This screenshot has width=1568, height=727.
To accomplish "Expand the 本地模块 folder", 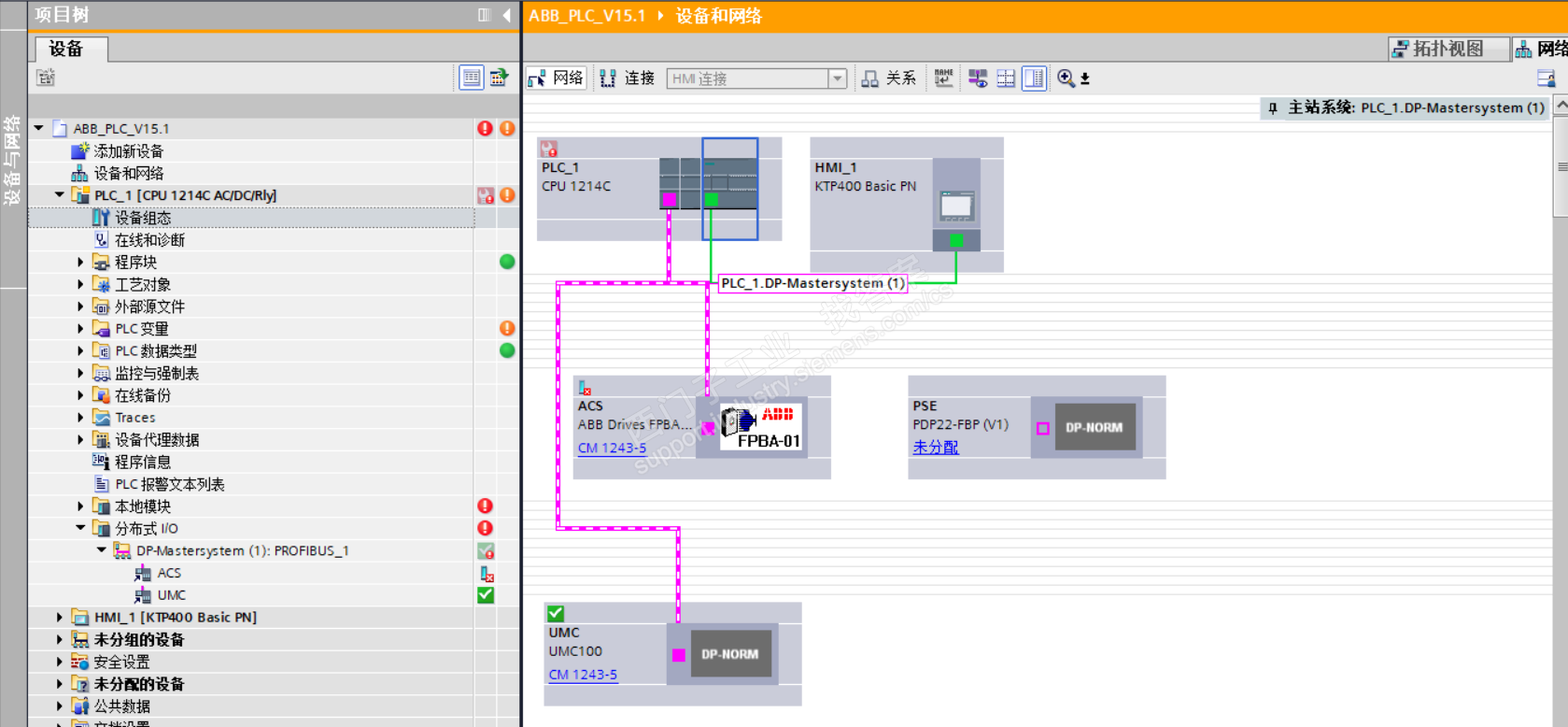I will click(80, 506).
